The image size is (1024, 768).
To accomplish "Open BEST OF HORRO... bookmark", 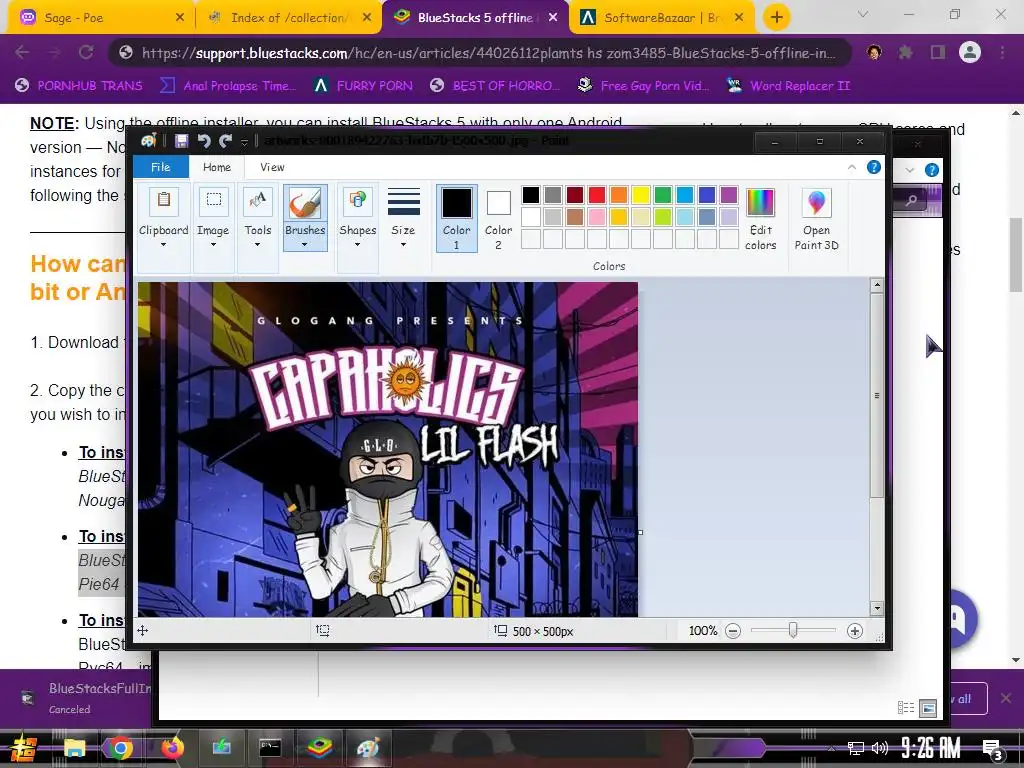I will pos(495,86).
